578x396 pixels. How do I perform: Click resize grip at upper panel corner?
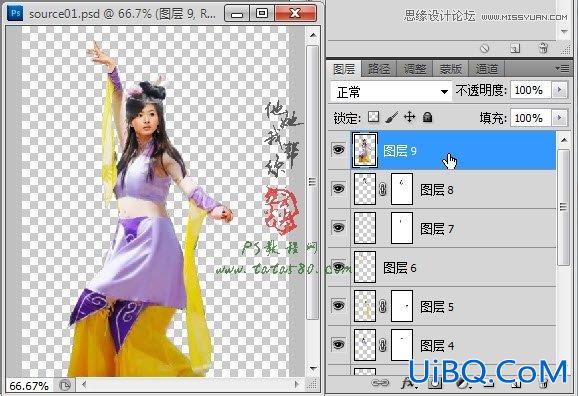click(565, 49)
